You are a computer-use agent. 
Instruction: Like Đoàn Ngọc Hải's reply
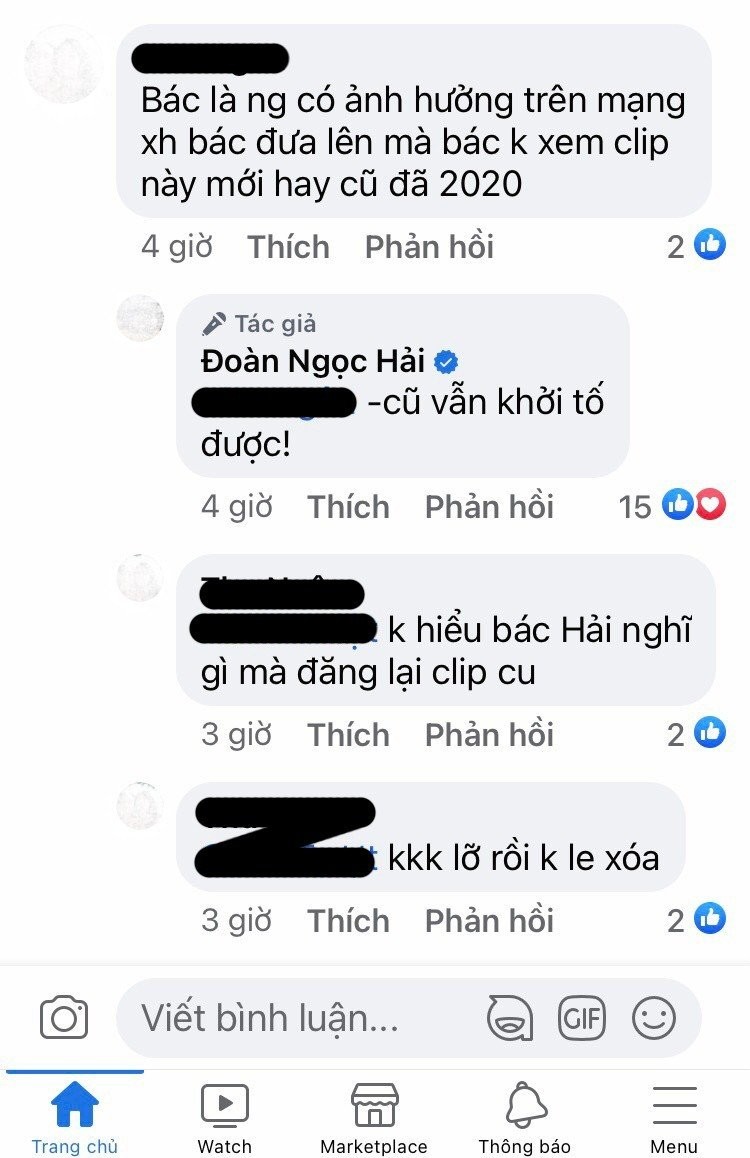(348, 507)
